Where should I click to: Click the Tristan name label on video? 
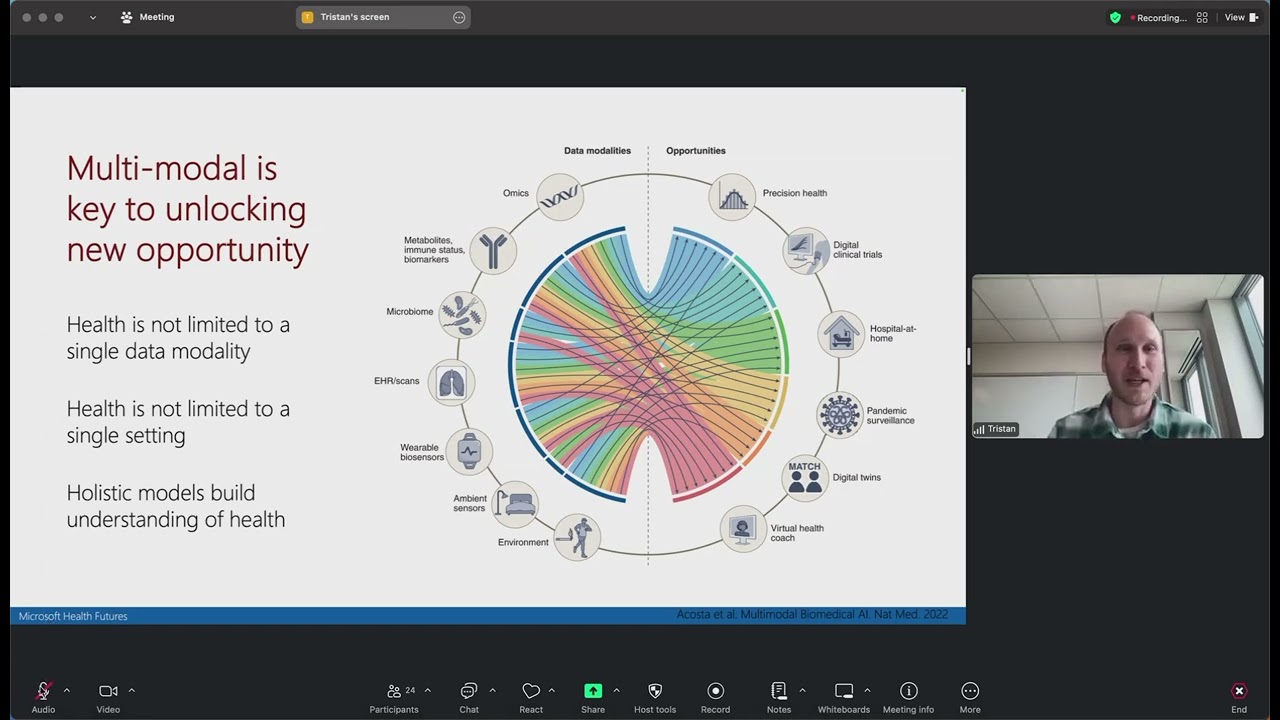(x=995, y=429)
